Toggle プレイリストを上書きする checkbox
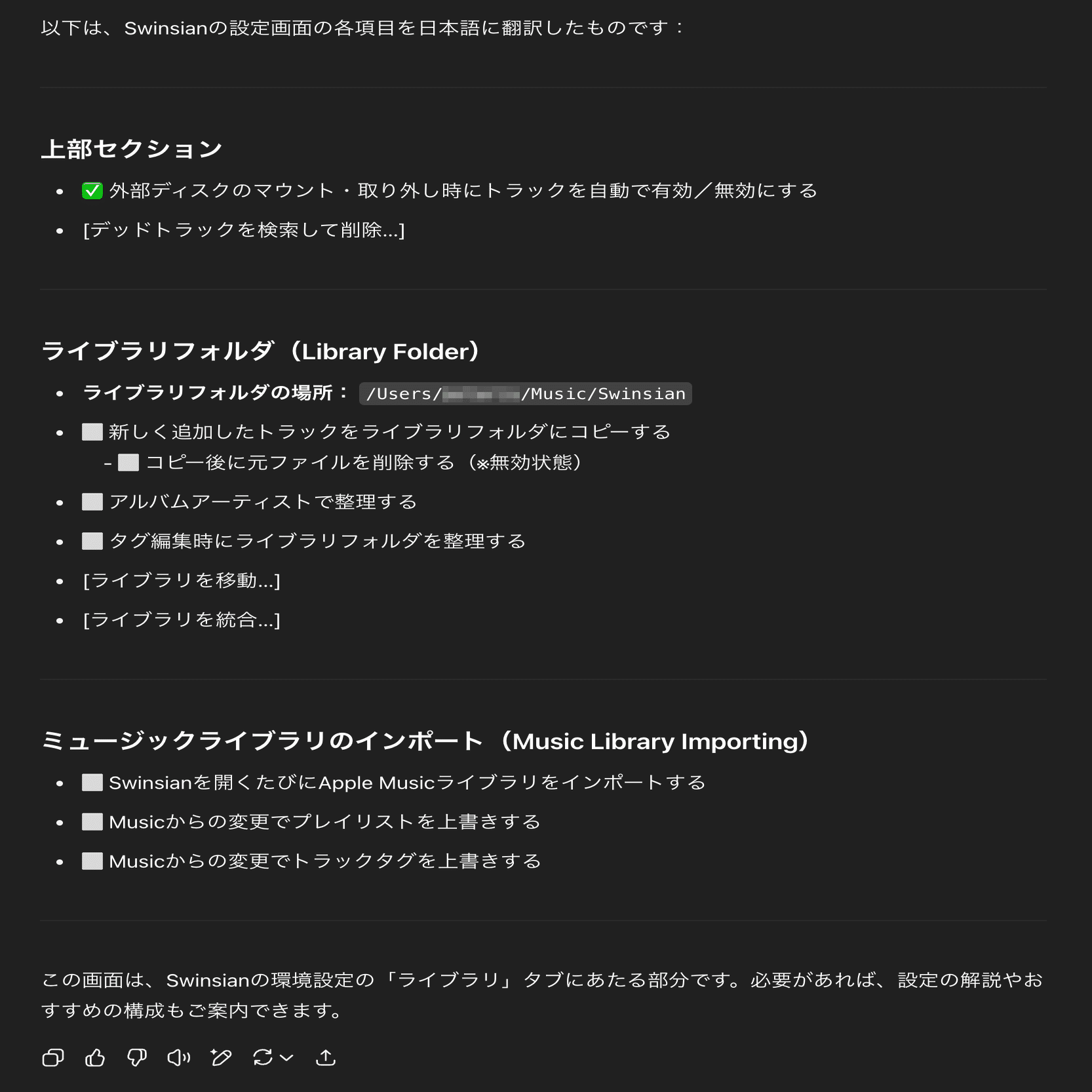Screen dimensions: 1092x1092 [92, 821]
